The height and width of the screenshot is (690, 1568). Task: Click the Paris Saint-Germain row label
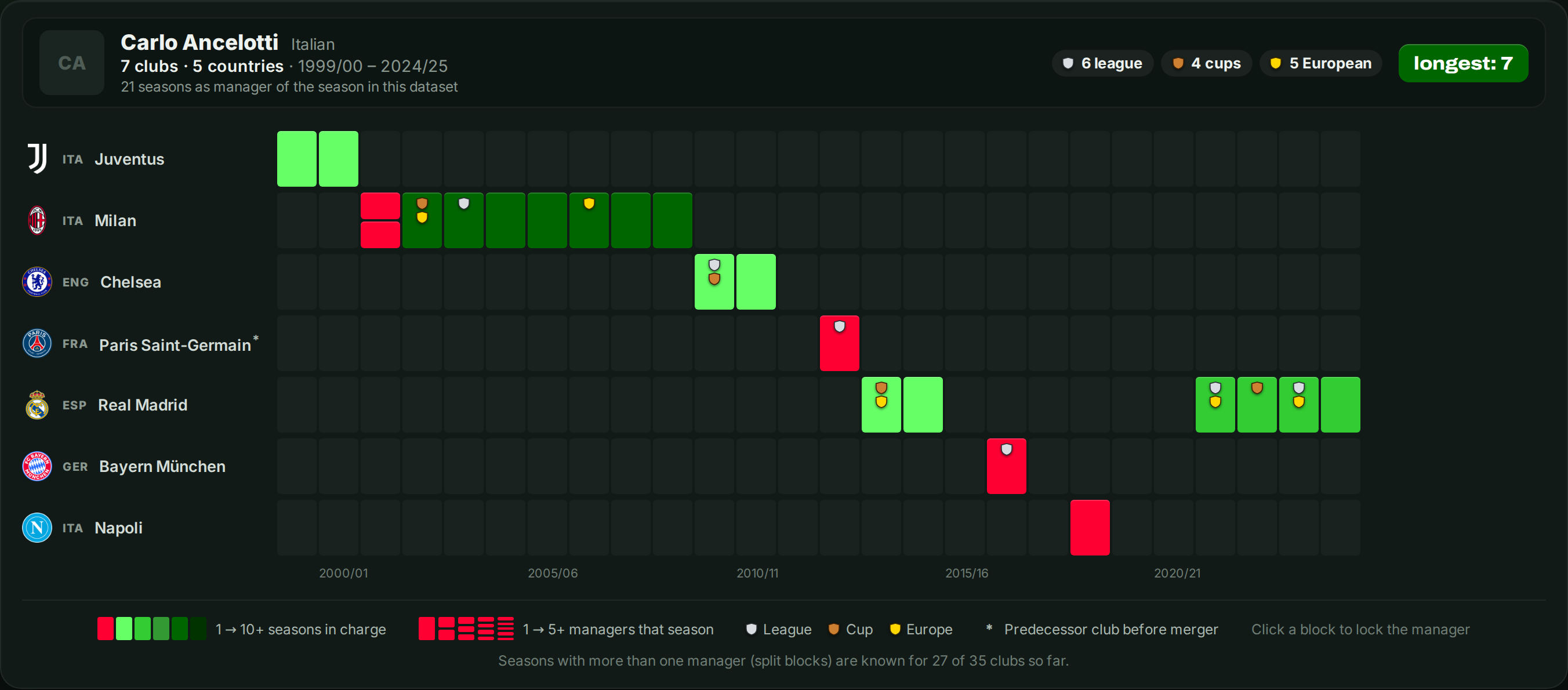click(x=175, y=345)
